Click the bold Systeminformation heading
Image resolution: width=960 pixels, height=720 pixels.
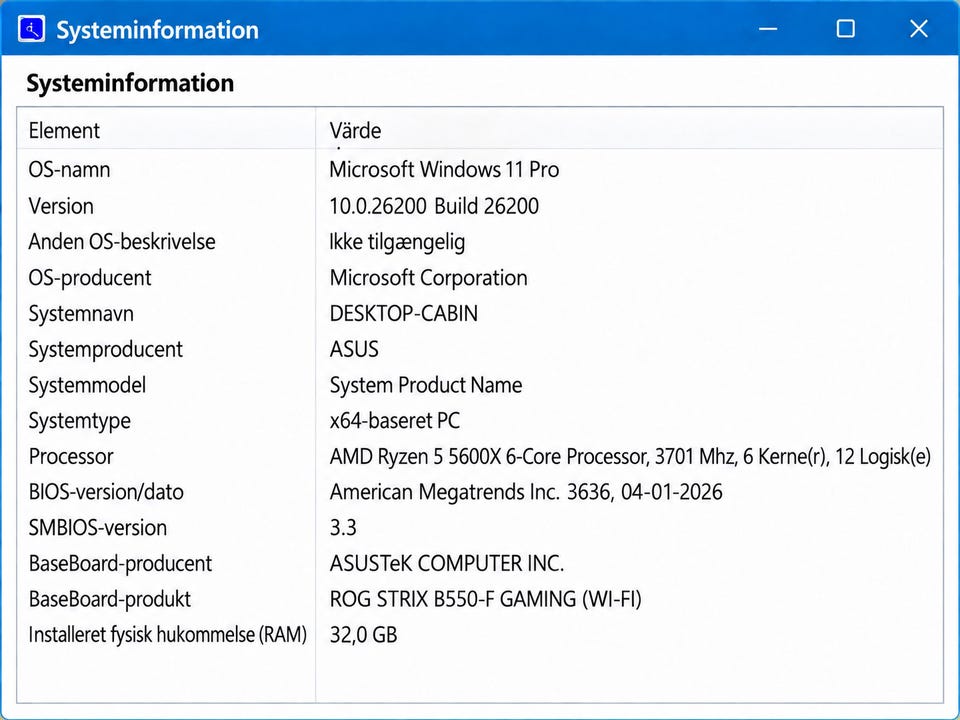point(130,83)
